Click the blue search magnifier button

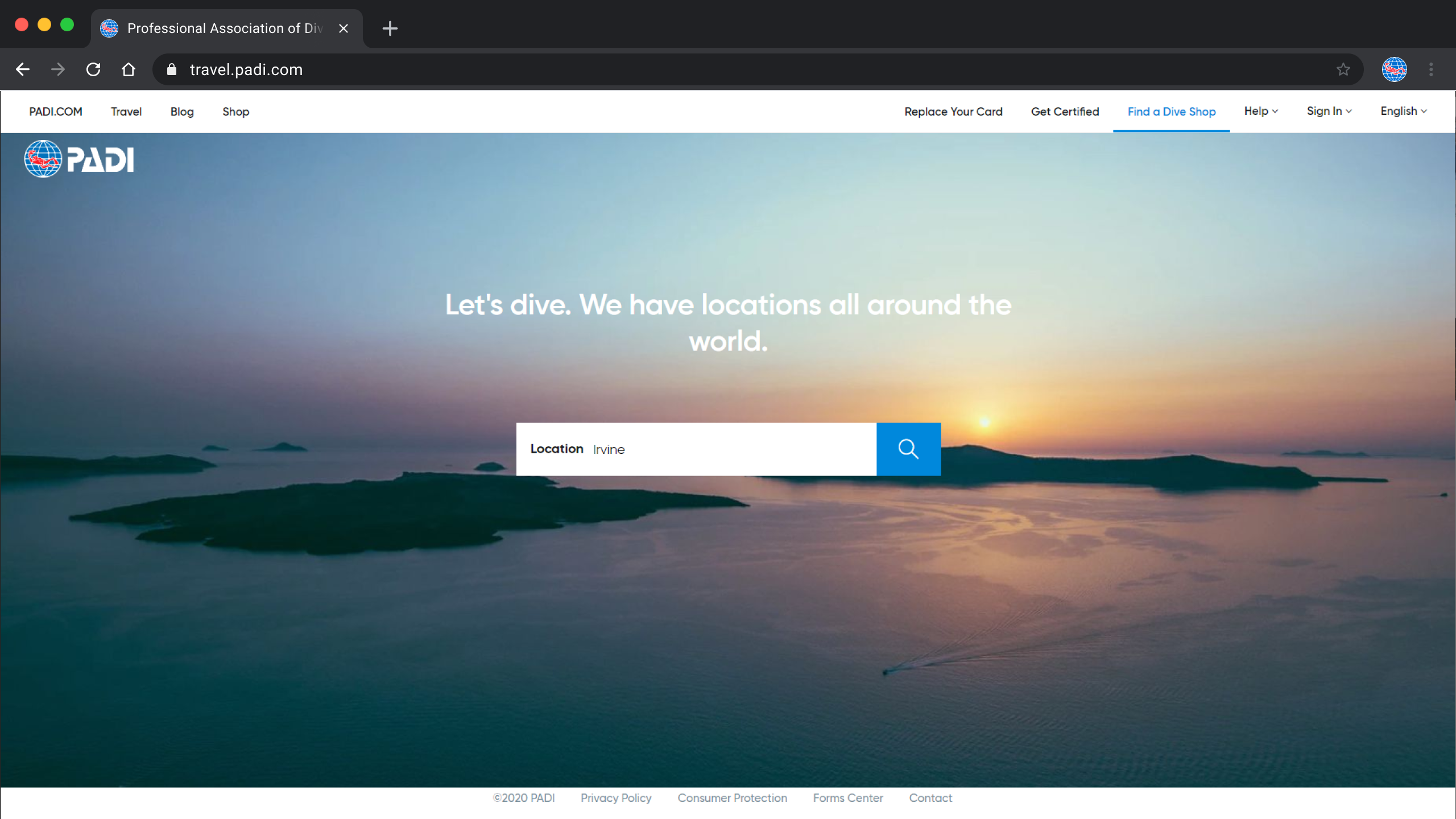pos(908,449)
